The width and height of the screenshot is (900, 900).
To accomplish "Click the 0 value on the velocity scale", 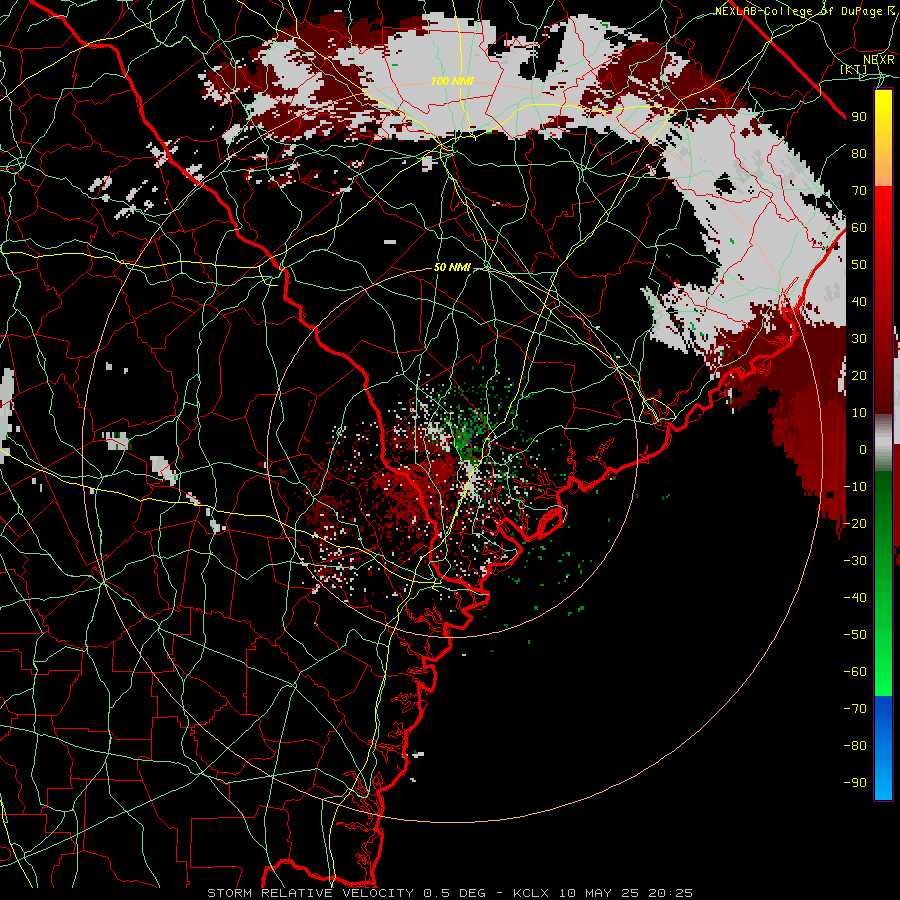I will coord(863,450).
